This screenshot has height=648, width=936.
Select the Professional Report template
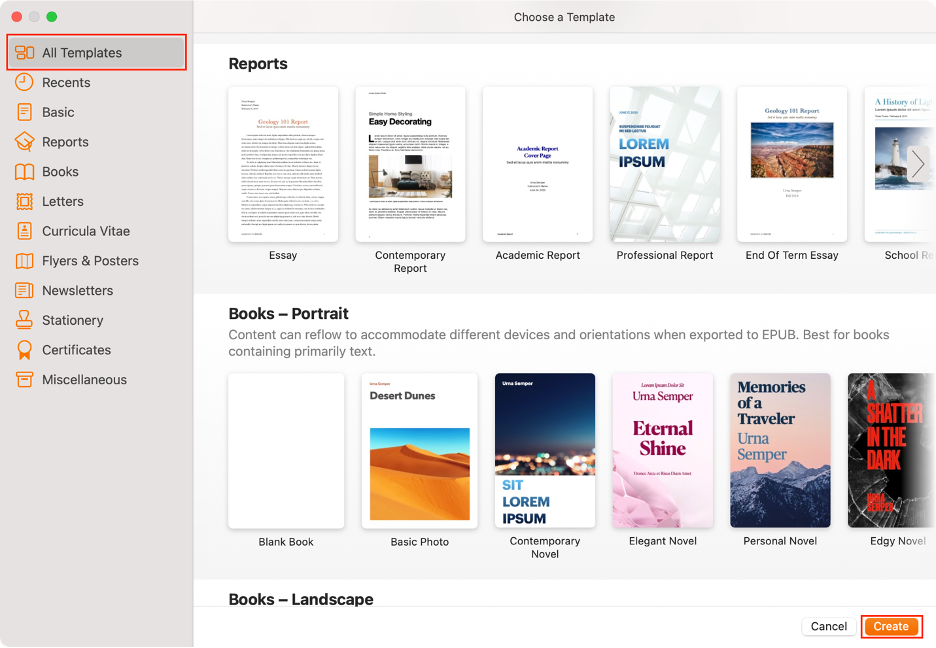pos(664,165)
